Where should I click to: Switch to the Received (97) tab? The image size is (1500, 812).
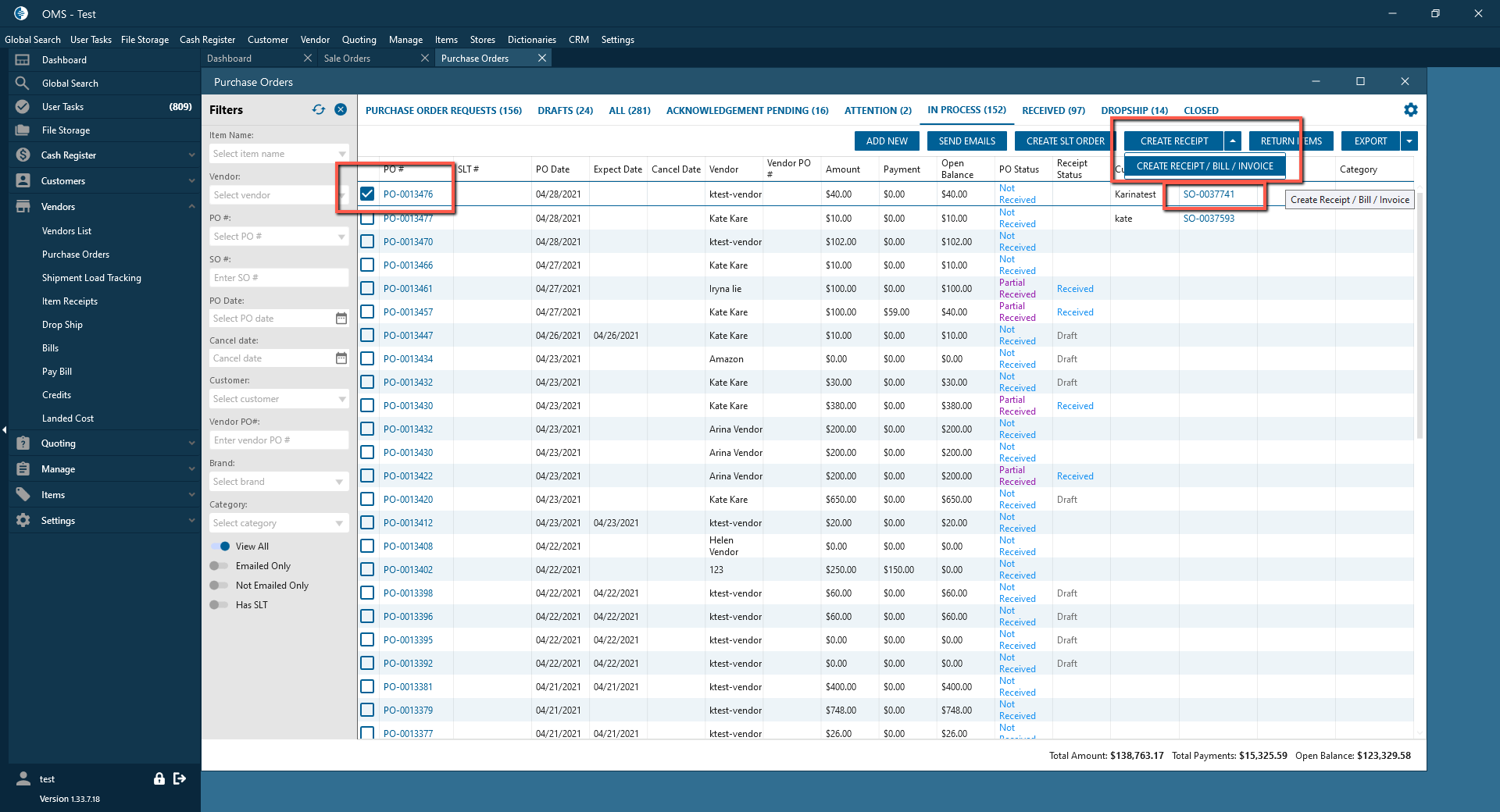pos(1053,111)
